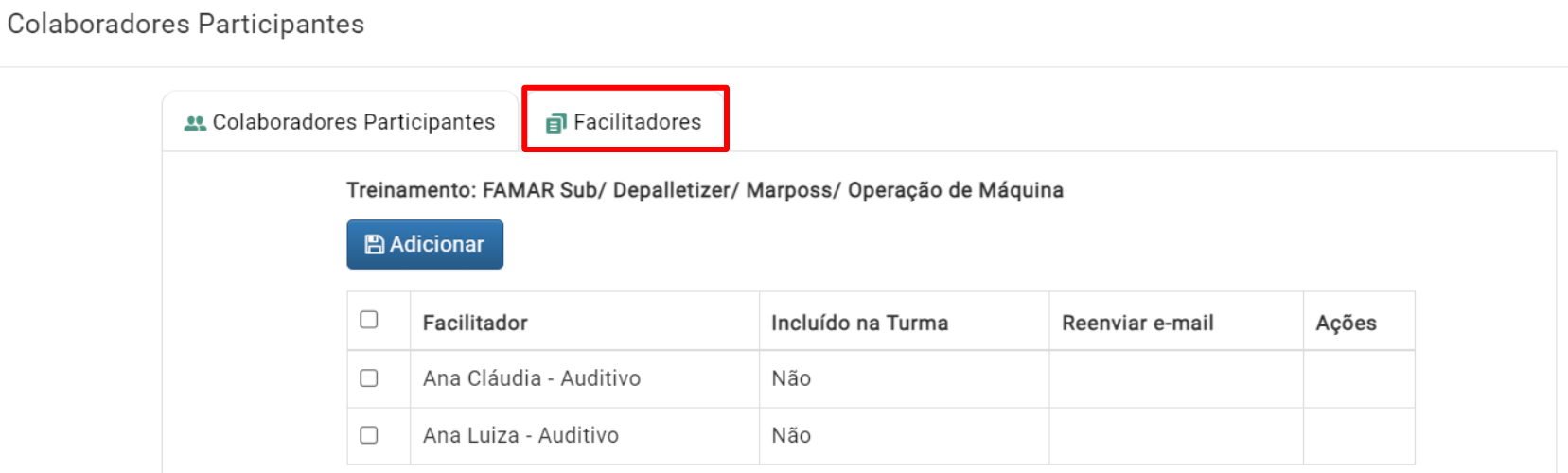Switch to the Colaboradores Participantes tab
1568x473 pixels.
pos(340,122)
